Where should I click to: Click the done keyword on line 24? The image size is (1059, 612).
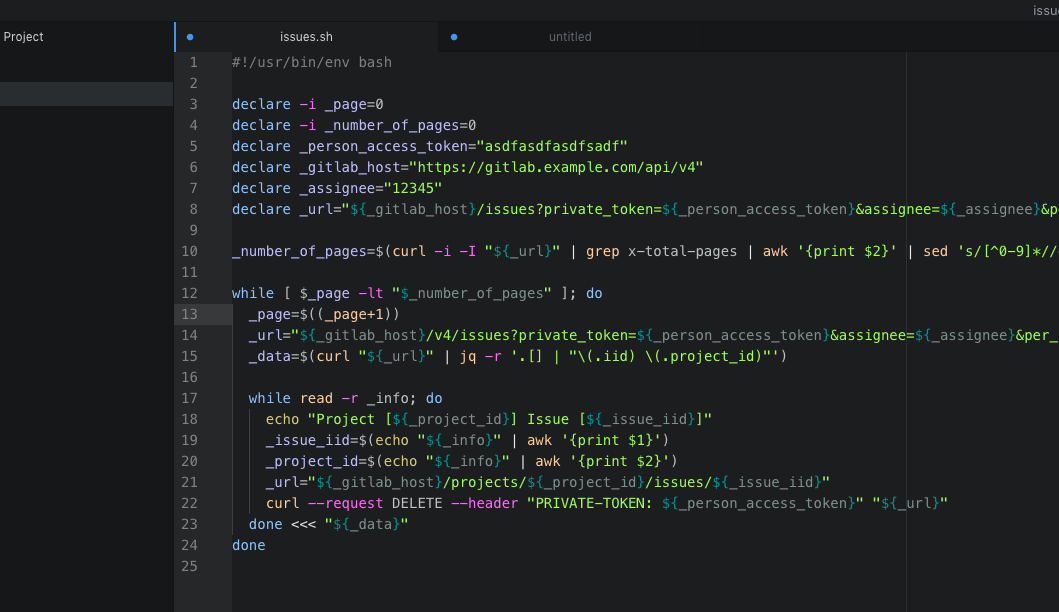tap(248, 545)
